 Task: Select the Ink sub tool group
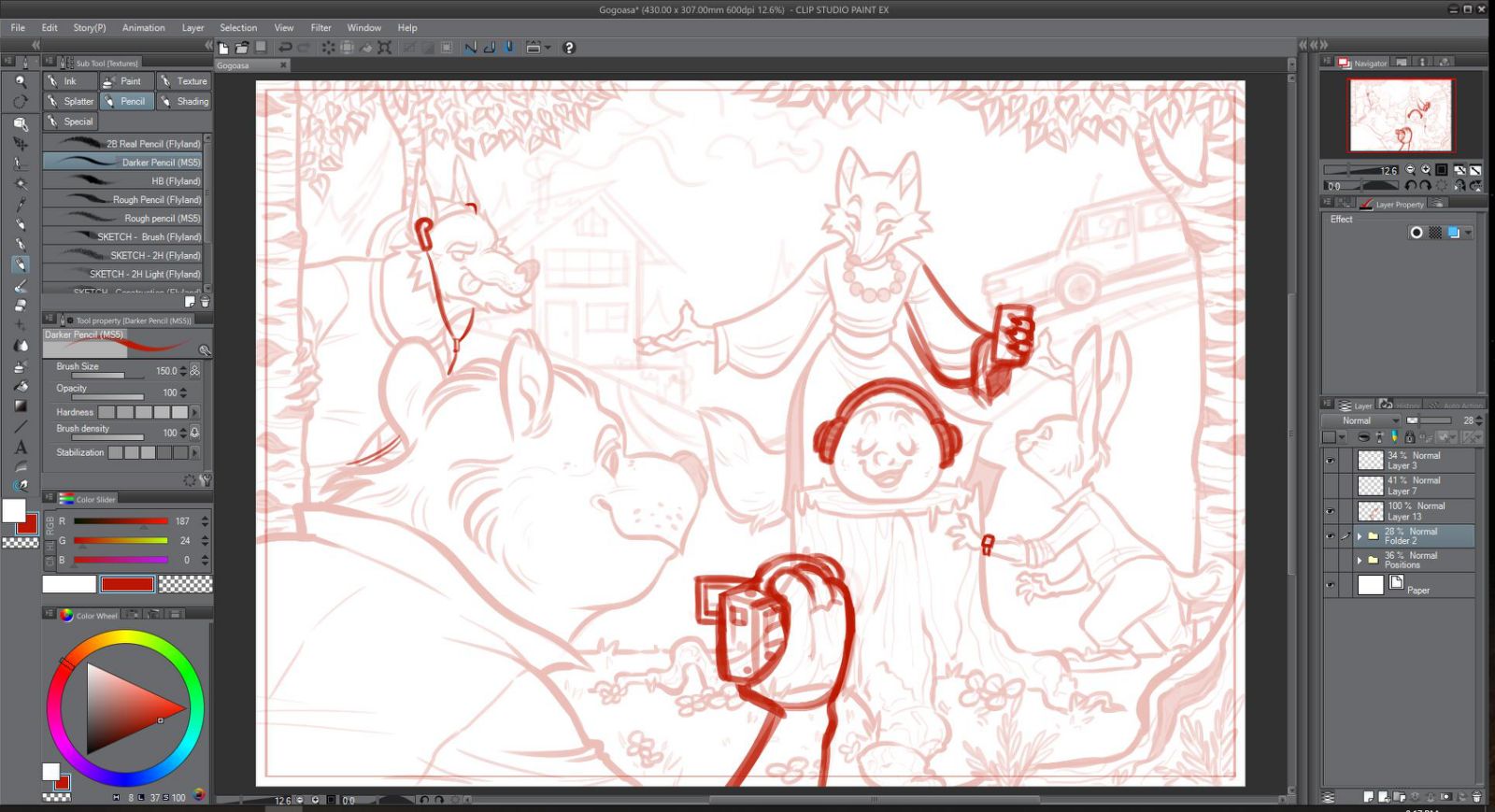click(x=70, y=81)
